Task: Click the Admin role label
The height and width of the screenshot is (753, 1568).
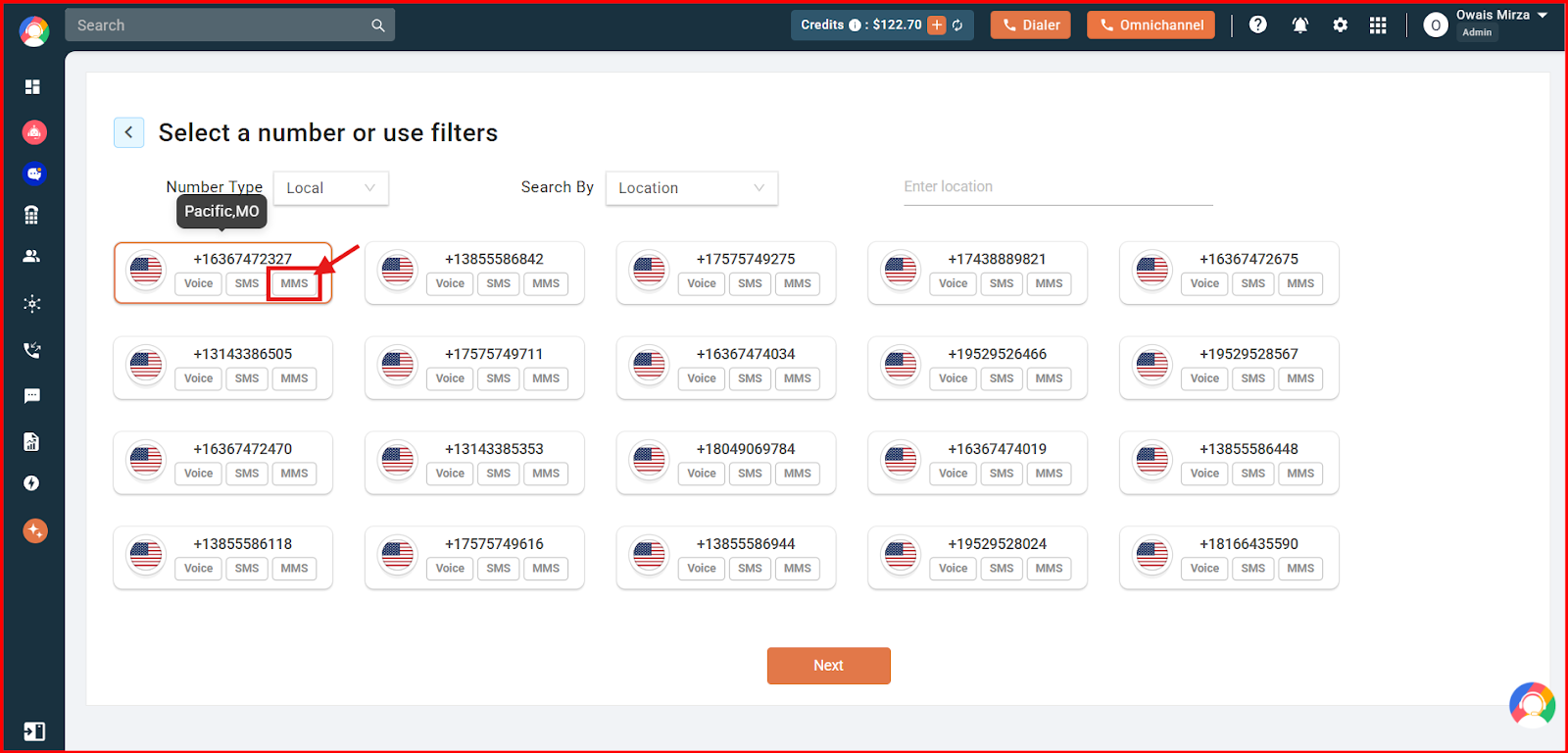Action: click(x=1477, y=32)
